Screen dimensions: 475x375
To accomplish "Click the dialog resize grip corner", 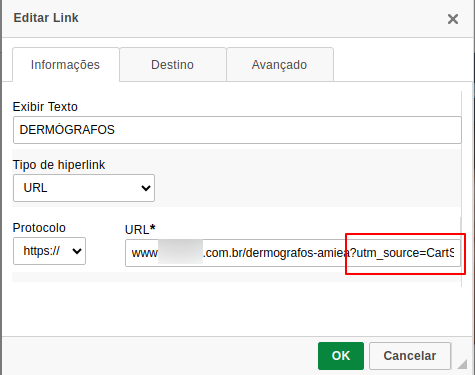I will tap(462, 364).
